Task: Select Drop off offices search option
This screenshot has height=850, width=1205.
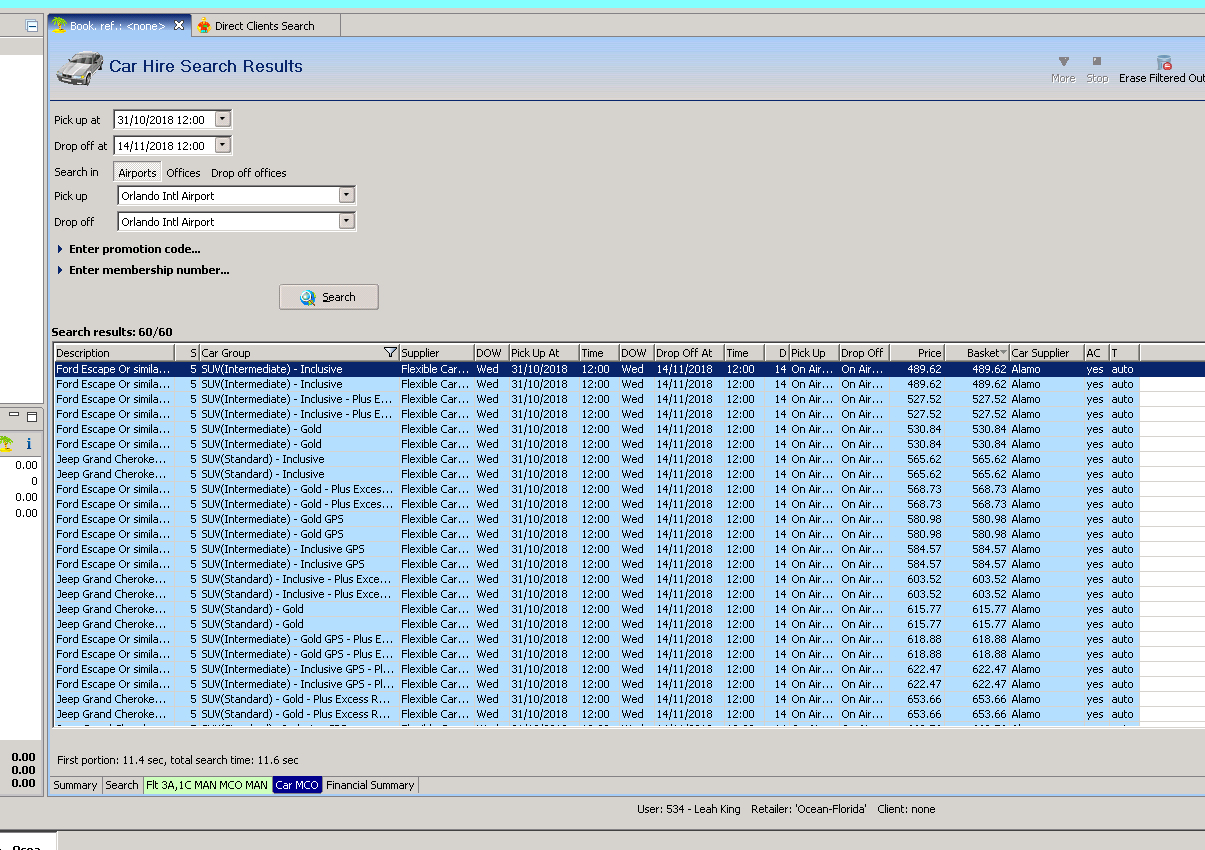Action: [x=248, y=173]
